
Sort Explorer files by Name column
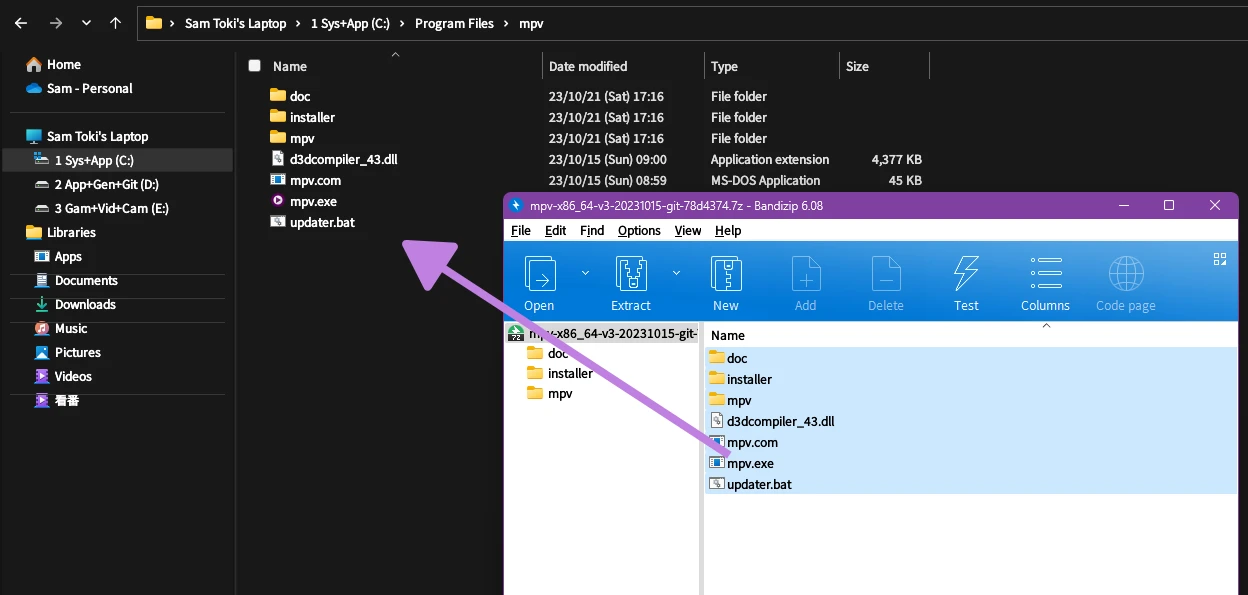coord(290,66)
